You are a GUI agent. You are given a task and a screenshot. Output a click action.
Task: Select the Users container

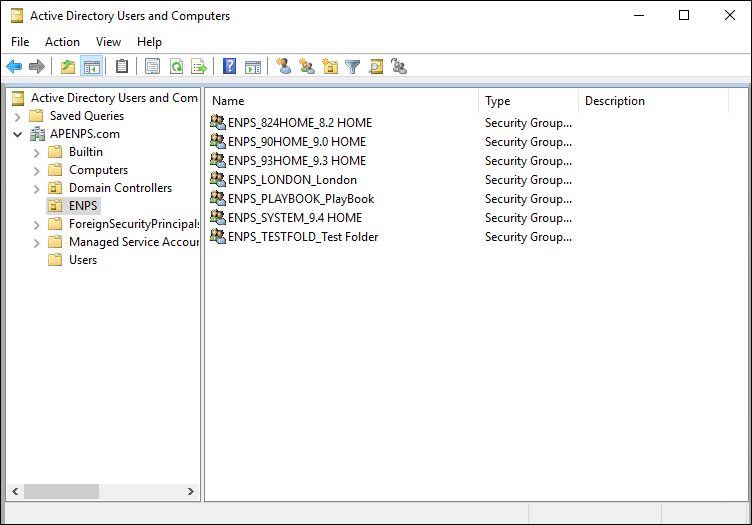click(x=83, y=260)
